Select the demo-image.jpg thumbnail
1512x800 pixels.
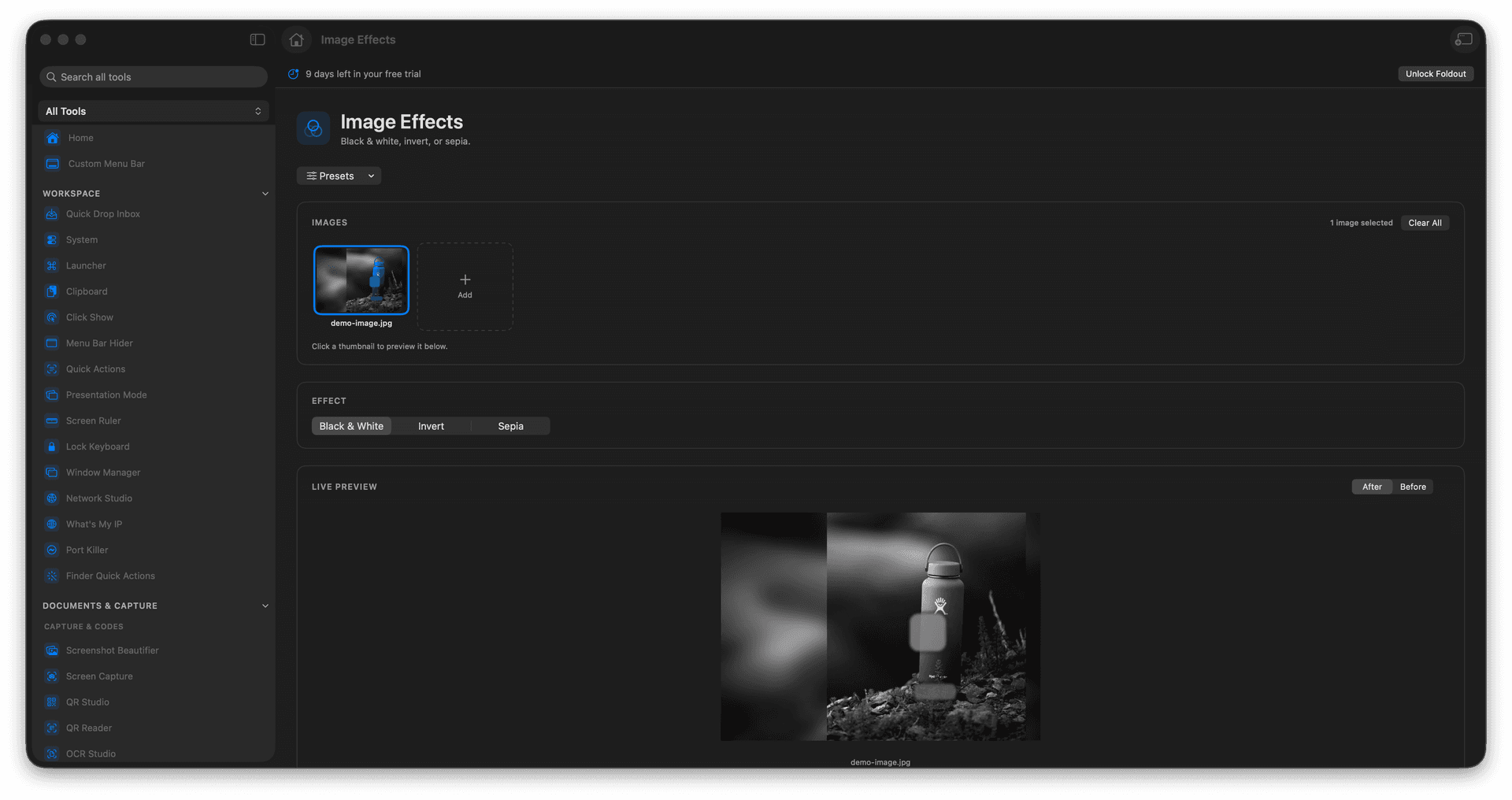[361, 280]
